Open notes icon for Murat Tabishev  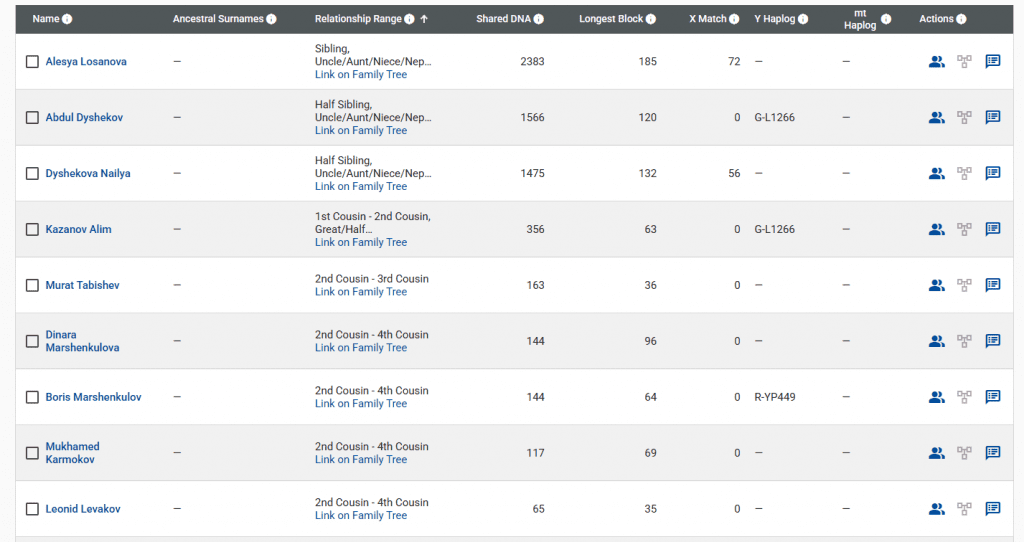(x=993, y=285)
